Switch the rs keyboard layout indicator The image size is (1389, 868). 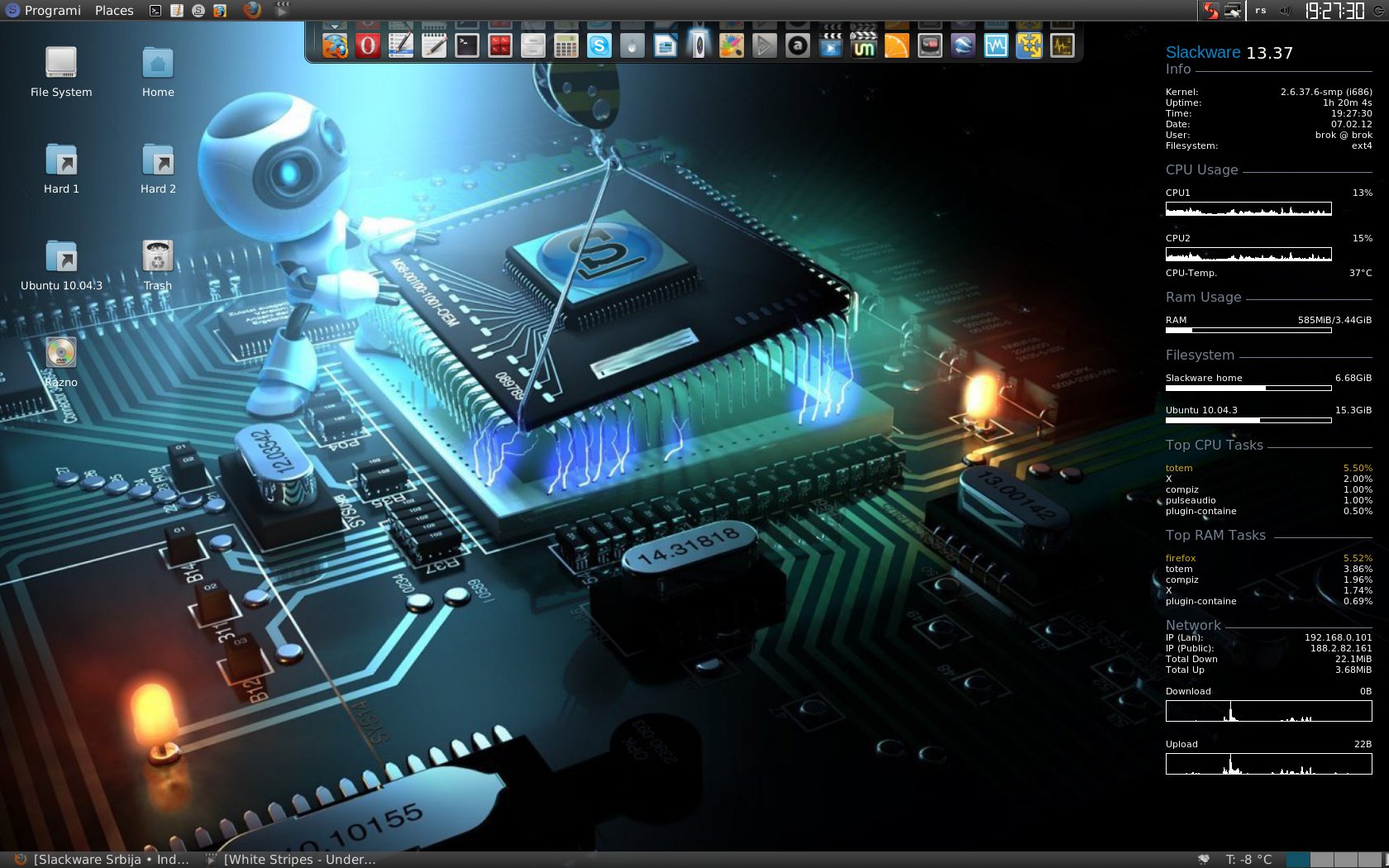pyautogui.click(x=1260, y=11)
